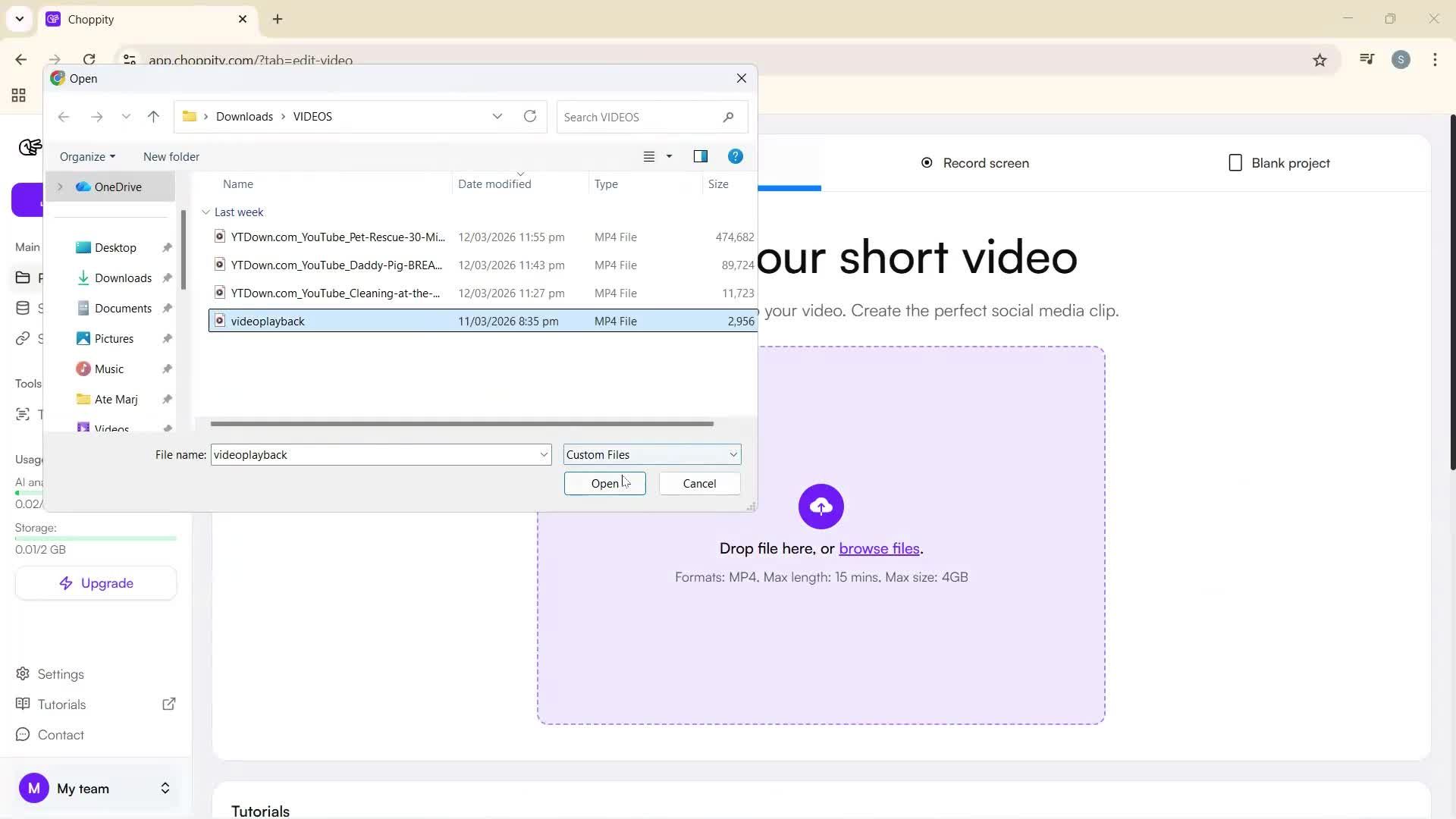Image resolution: width=1456 pixels, height=819 pixels.
Task: Click the Open button to confirm selection
Action: point(604,483)
